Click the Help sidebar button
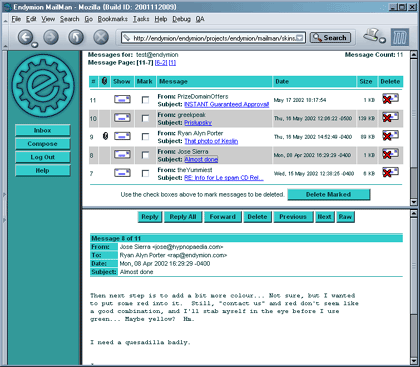Image resolution: width=420 pixels, height=367 pixels. pyautogui.click(x=43, y=170)
